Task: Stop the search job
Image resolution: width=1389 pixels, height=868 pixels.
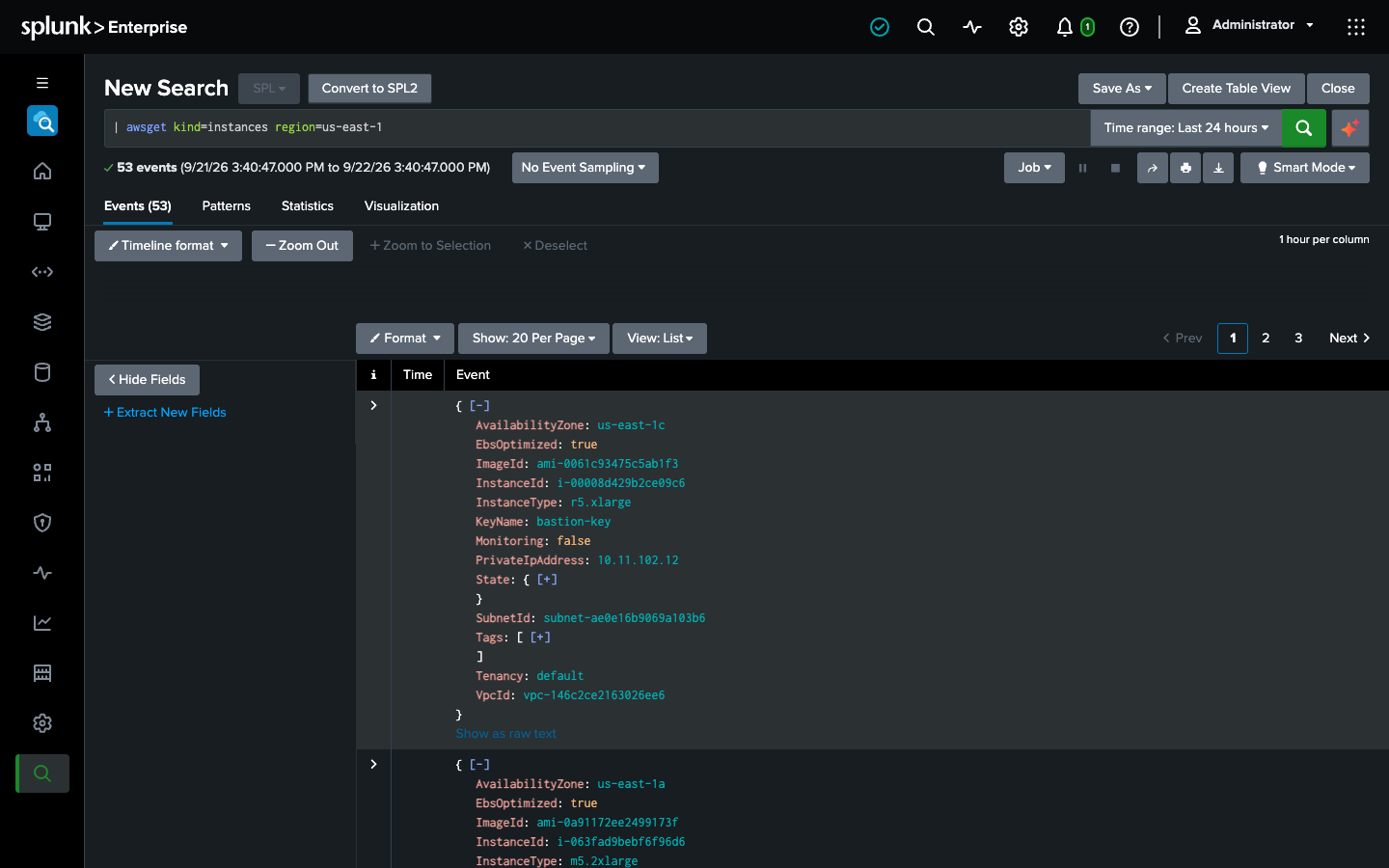Action: [x=1115, y=168]
